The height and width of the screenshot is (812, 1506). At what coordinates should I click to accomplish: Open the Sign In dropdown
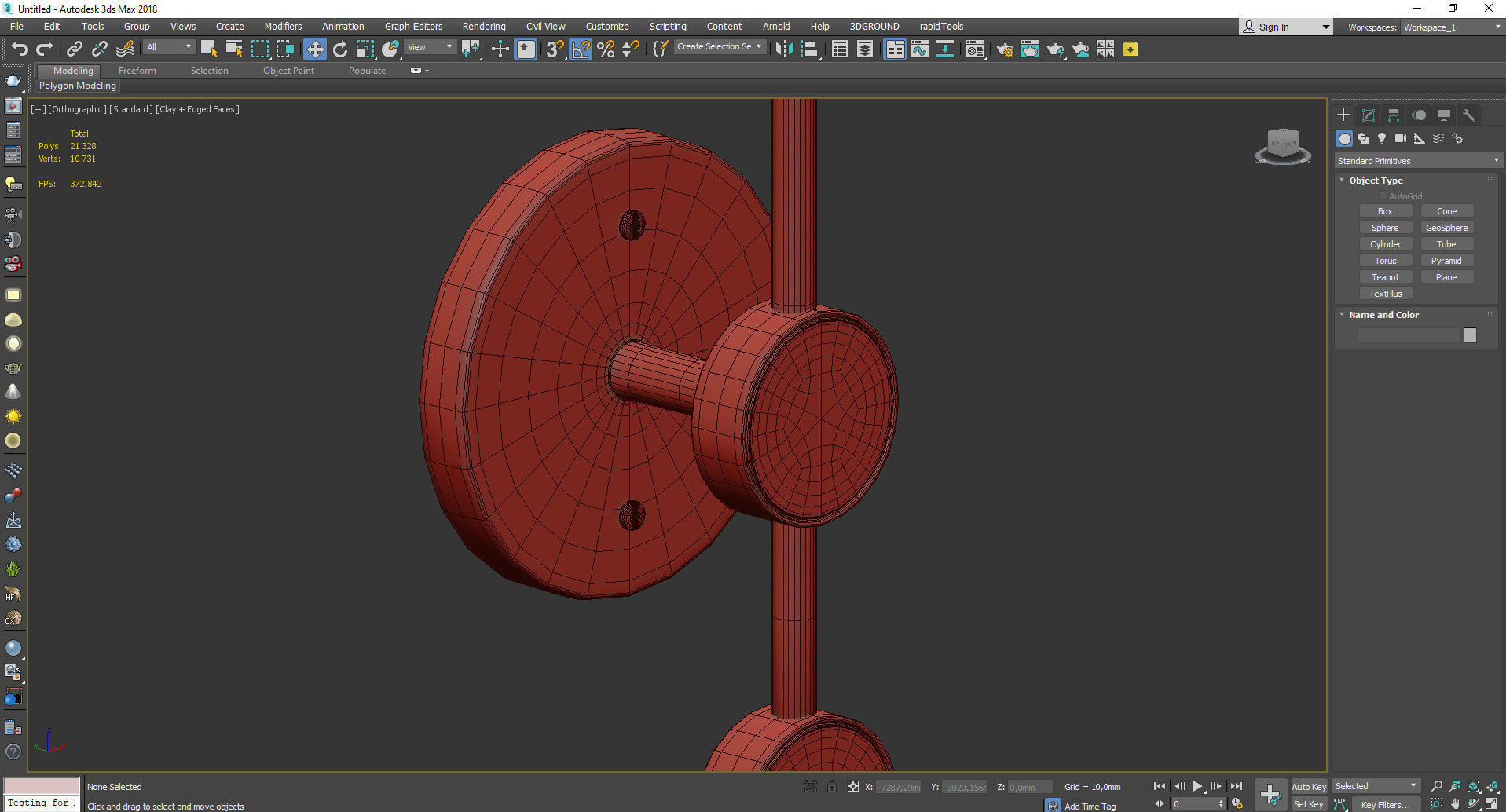1285,27
